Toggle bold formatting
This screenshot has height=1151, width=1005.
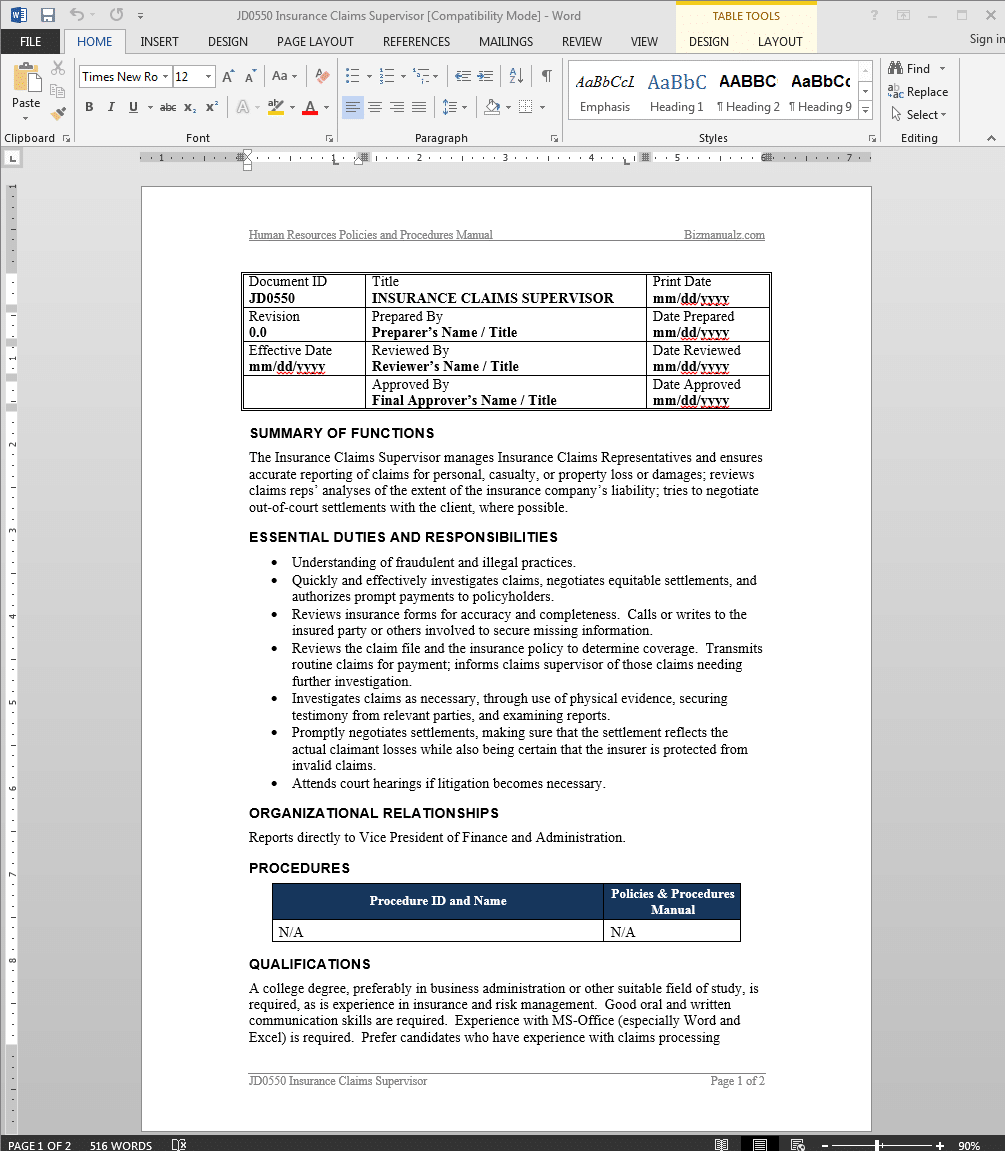90,107
